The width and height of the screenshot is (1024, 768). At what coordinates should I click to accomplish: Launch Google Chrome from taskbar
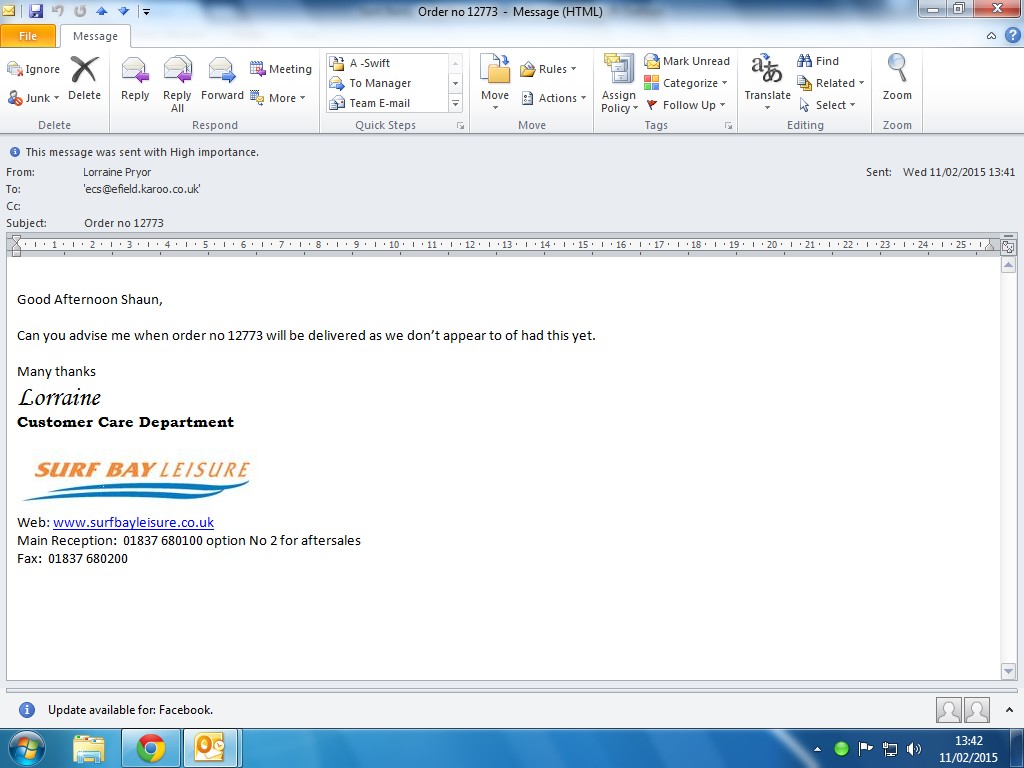(x=151, y=749)
